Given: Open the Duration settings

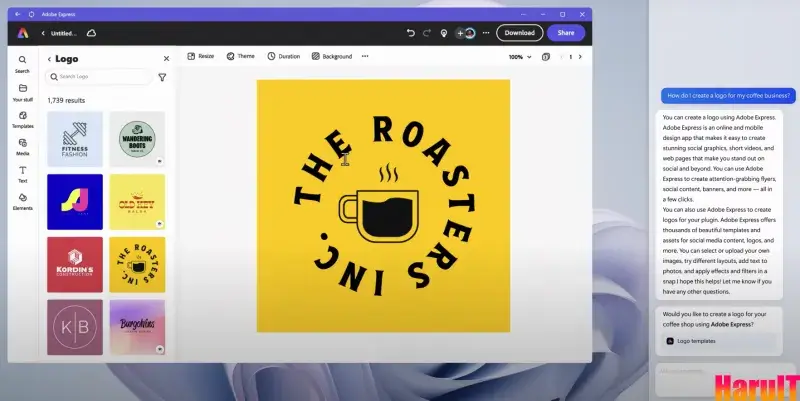Looking at the screenshot, I should point(284,56).
